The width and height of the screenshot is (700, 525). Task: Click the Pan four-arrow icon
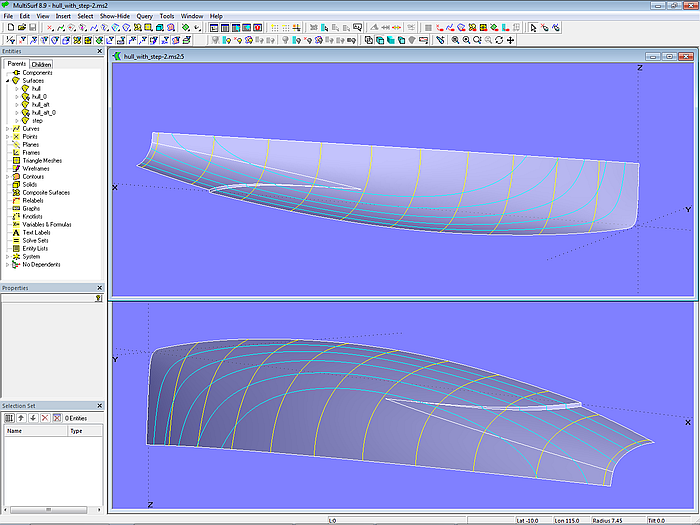pos(512,40)
